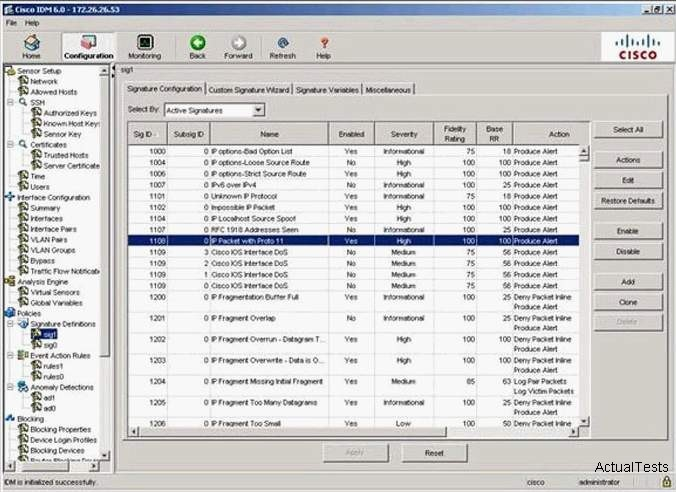Go Back using green arrow icon
This screenshot has height=492, width=676.
coord(197,43)
